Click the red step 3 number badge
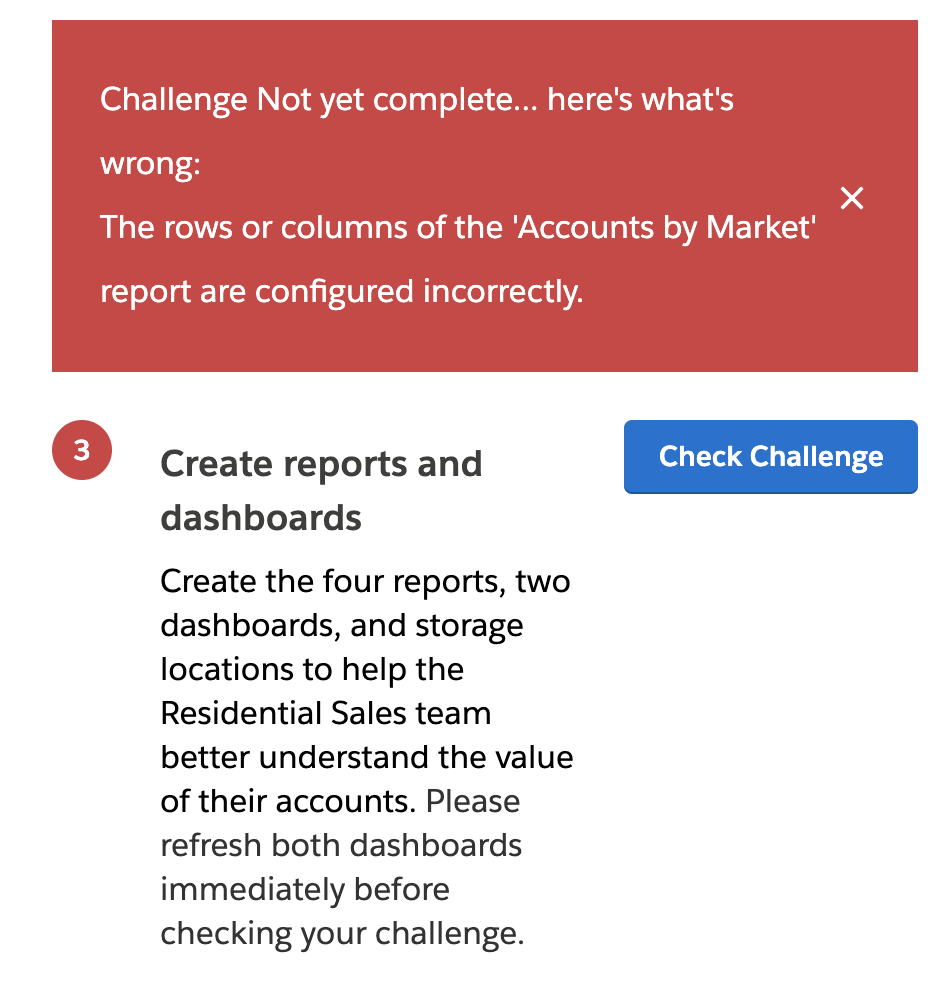 pos(82,451)
